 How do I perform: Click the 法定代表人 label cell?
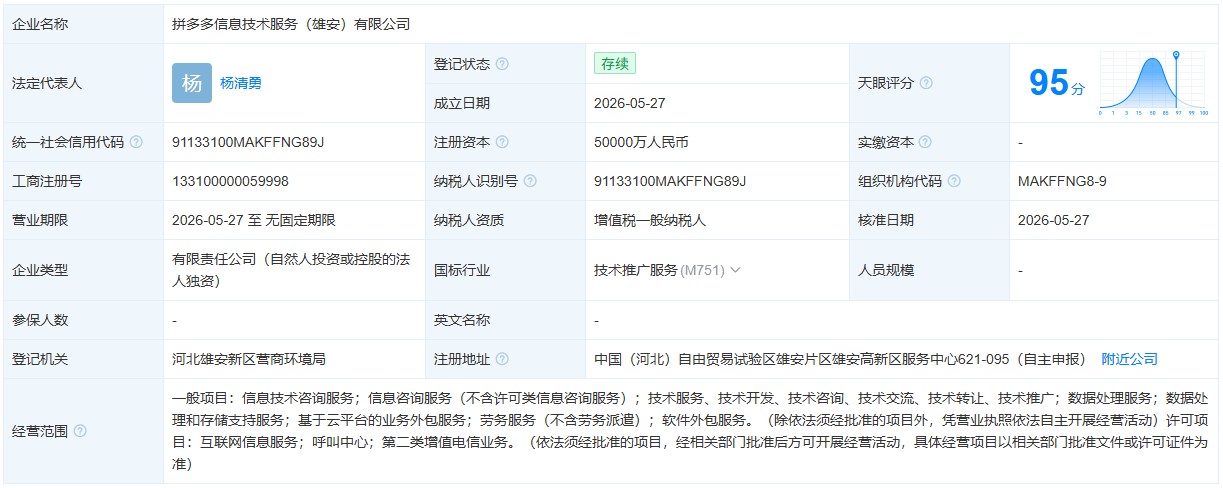click(84, 83)
